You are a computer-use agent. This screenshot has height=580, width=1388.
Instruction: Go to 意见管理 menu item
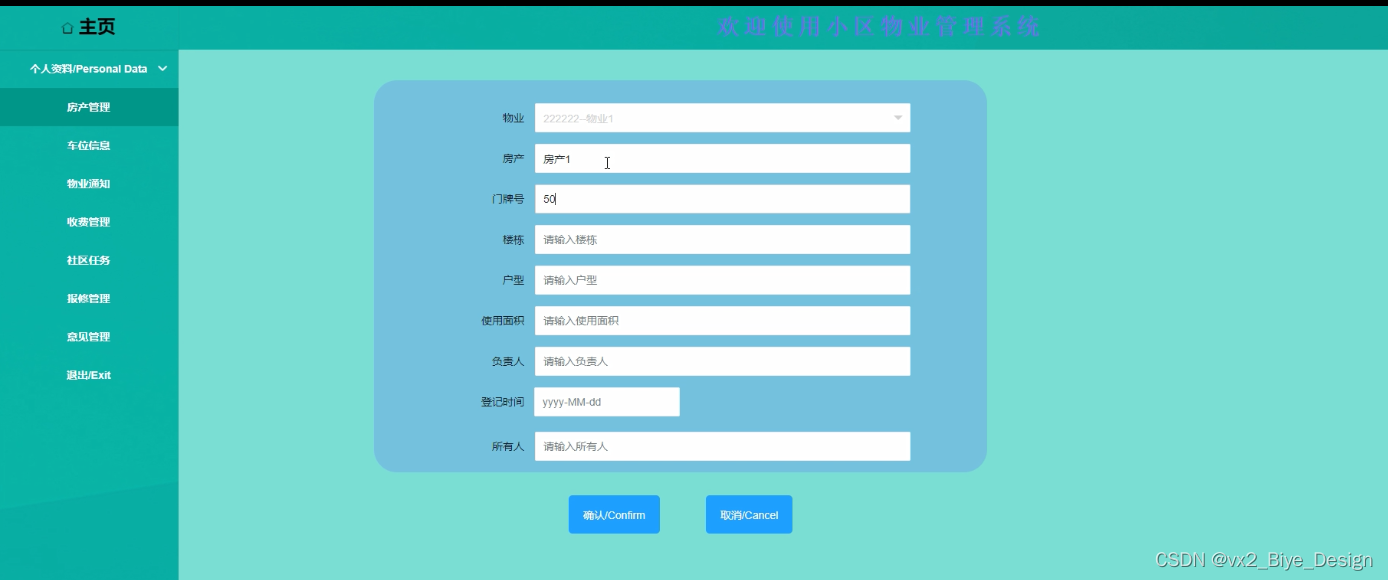click(x=89, y=337)
